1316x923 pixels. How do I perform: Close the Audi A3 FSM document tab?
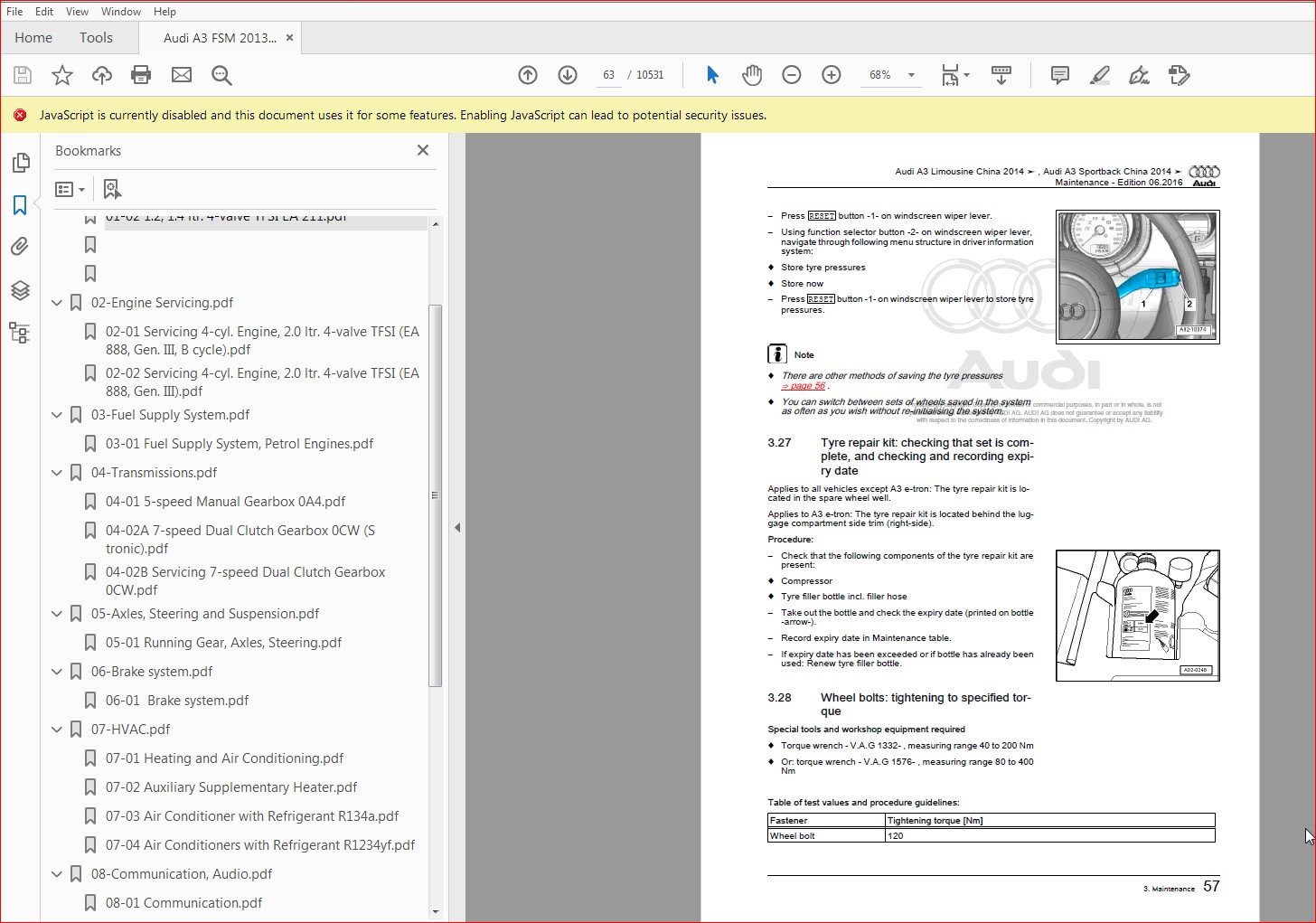[289, 38]
